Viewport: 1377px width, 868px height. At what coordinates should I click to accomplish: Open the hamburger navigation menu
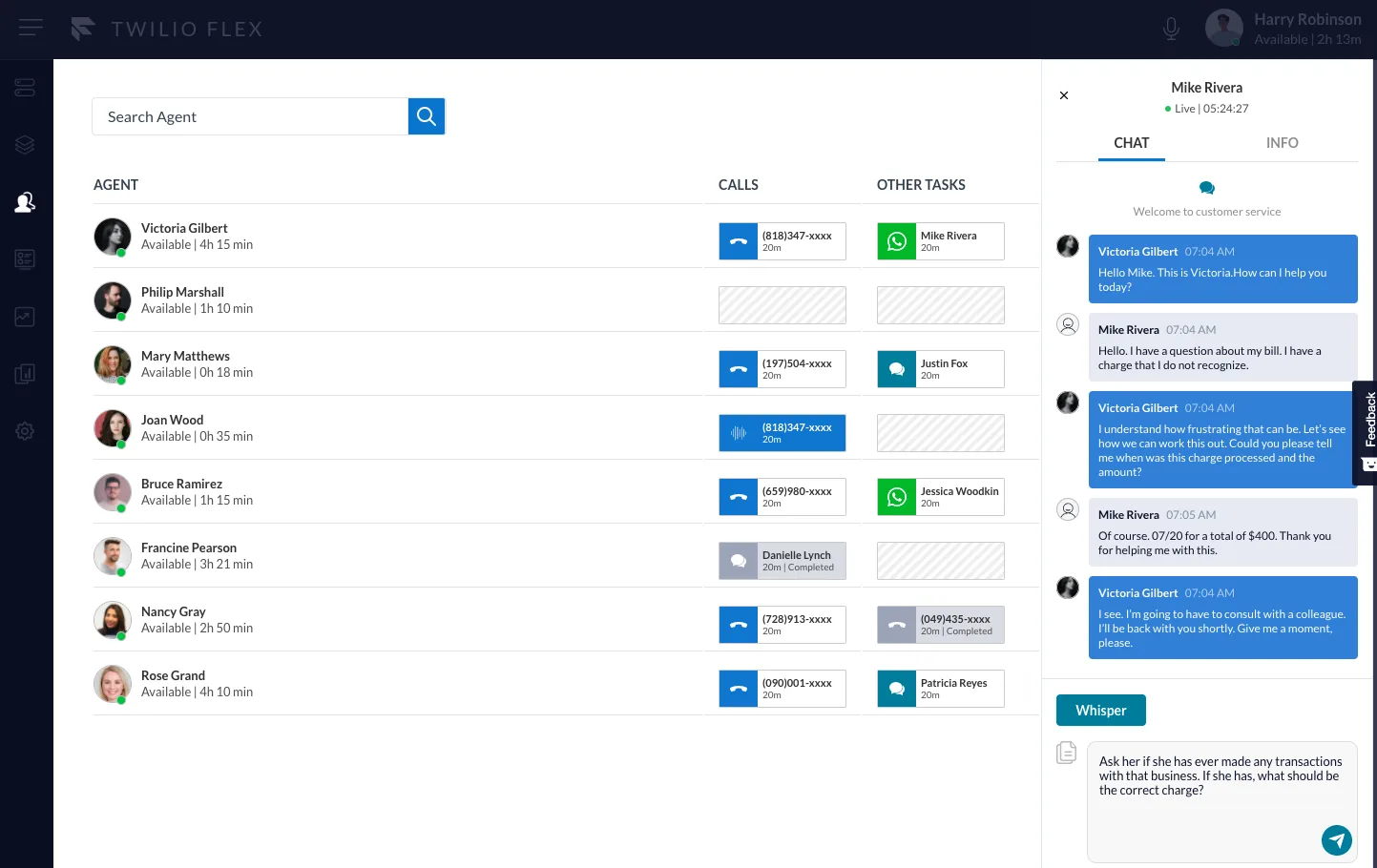(x=31, y=28)
